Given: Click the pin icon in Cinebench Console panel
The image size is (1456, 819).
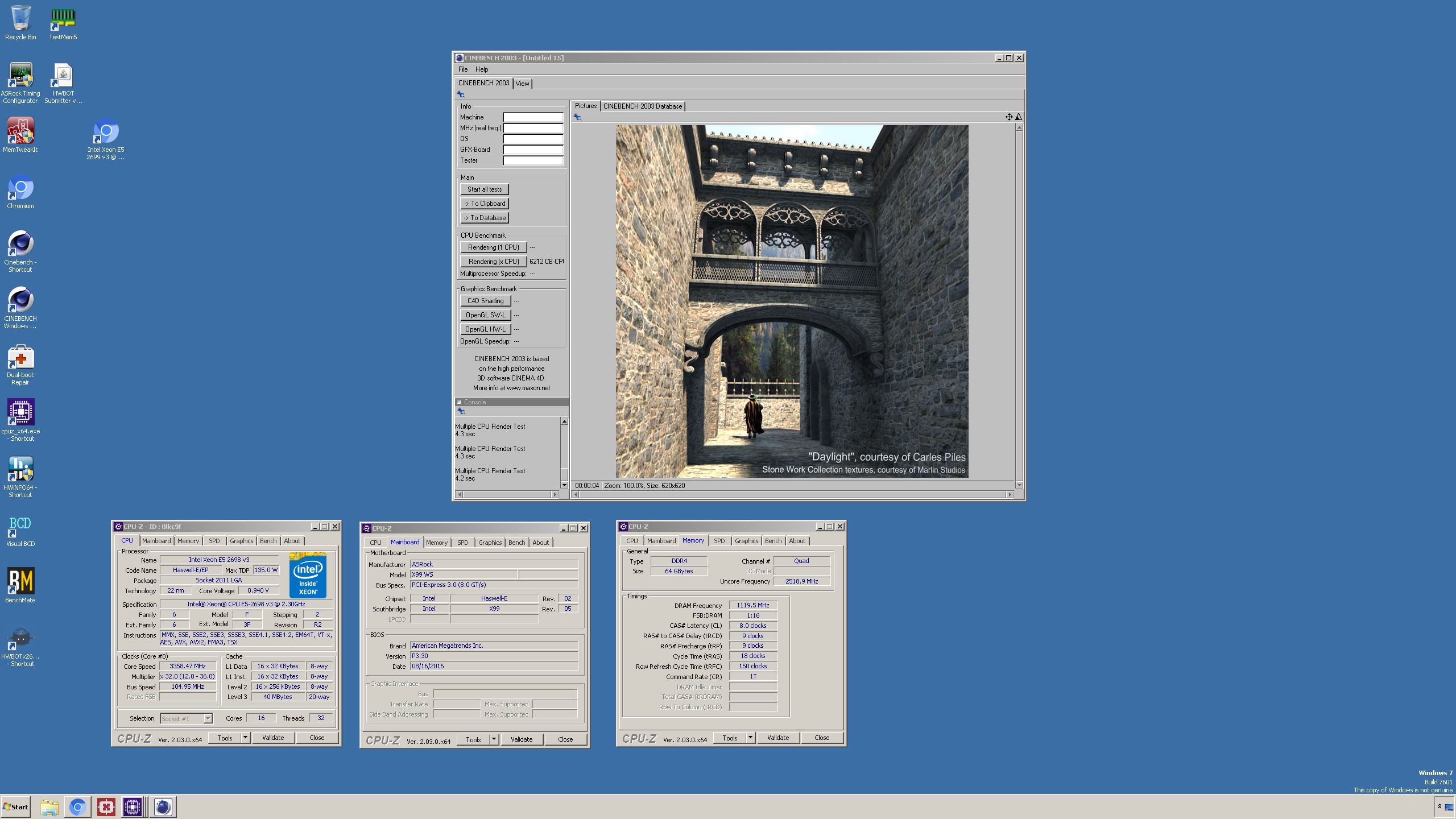Looking at the screenshot, I should click(x=461, y=411).
